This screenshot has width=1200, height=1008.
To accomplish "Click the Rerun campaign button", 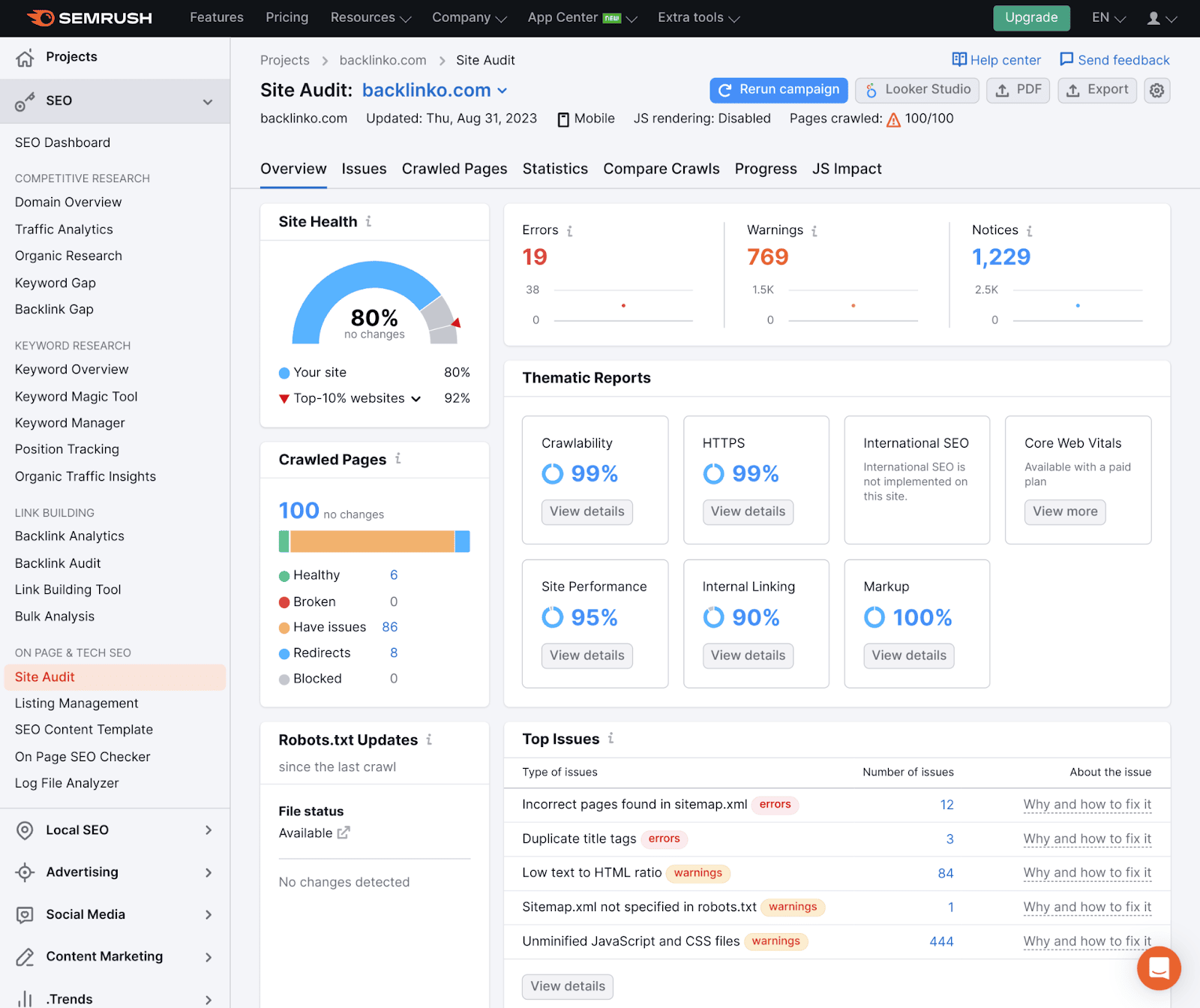I will (x=778, y=90).
